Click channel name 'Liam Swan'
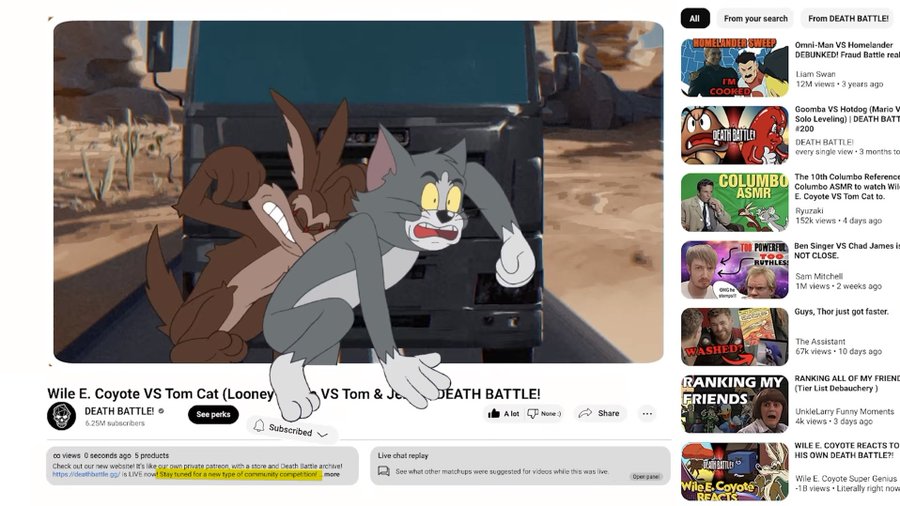Image resolution: width=900 pixels, height=506 pixels. 816,74
